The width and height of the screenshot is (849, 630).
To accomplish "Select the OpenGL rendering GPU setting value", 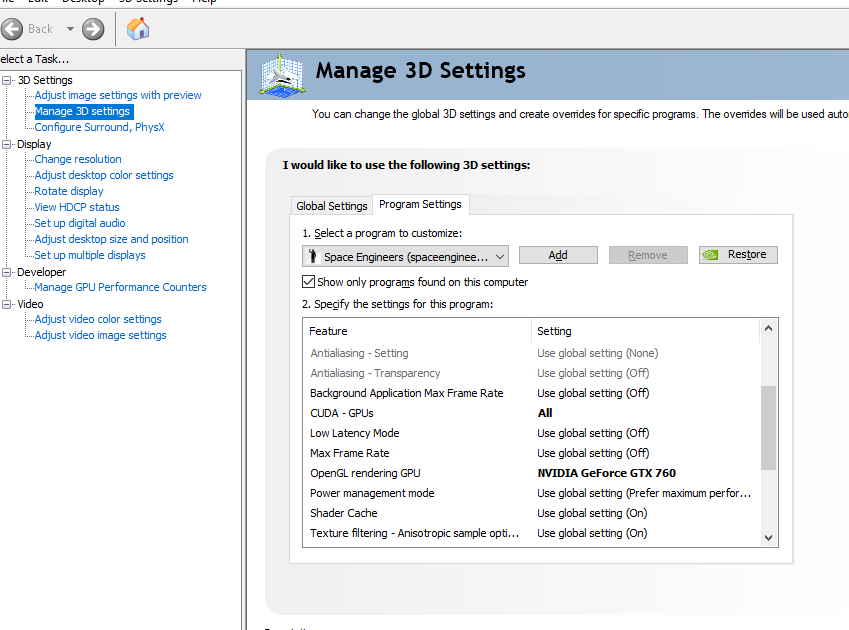I will pyautogui.click(x=606, y=473).
